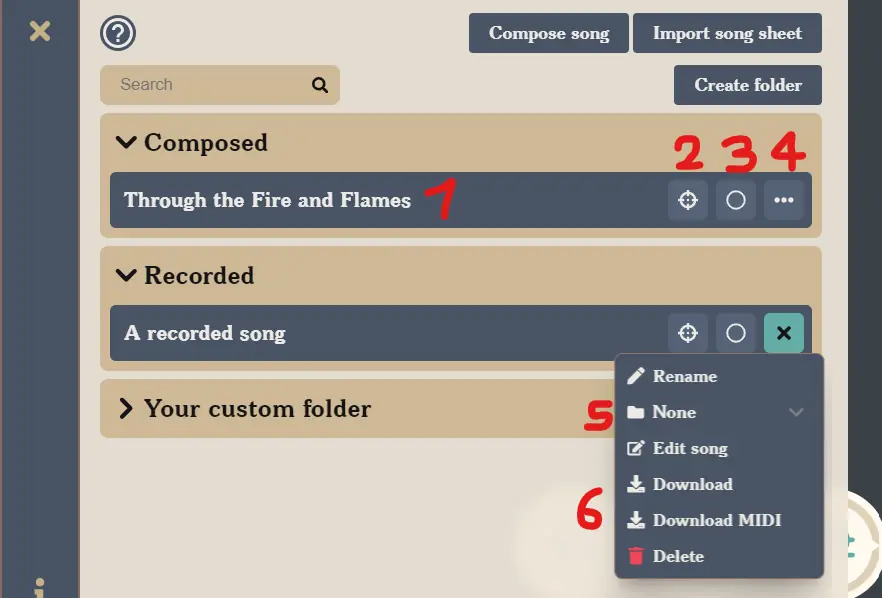Click the search magnifier icon
Screen dimensions: 882x598
click(318, 85)
